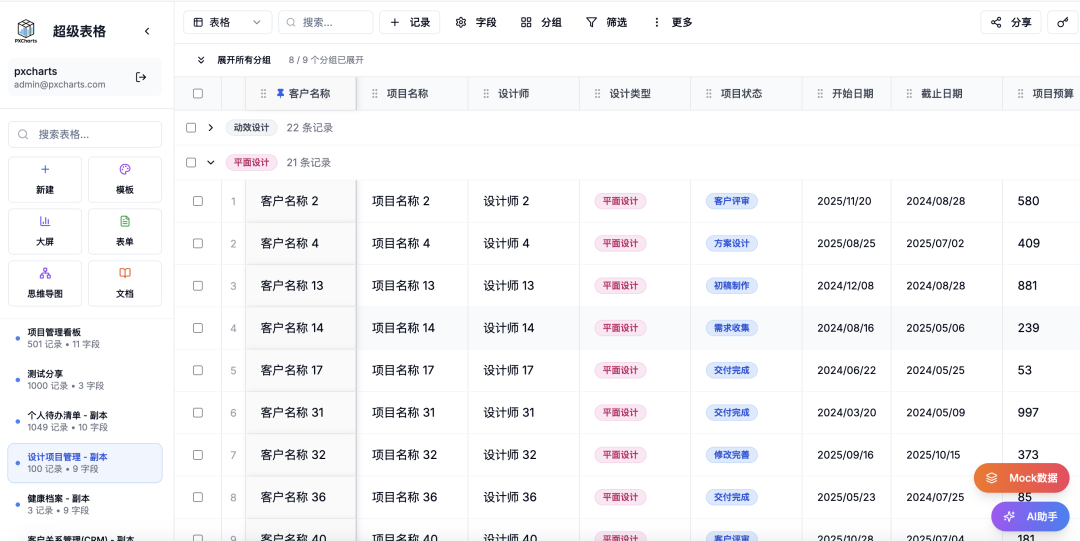Open the 大屏 chart tile

pyautogui.click(x=45, y=232)
